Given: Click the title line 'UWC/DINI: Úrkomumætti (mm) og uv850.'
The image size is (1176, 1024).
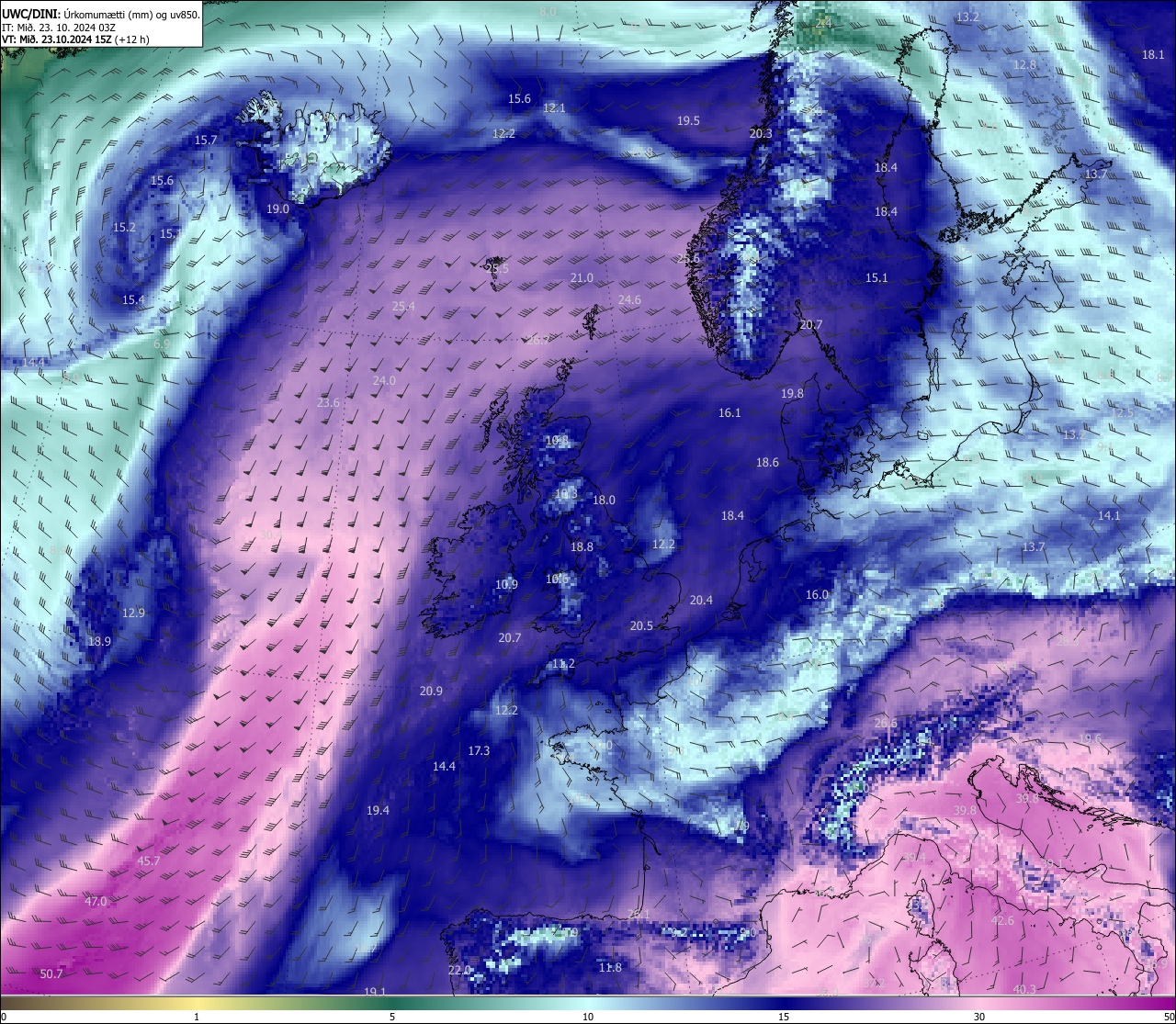Looking at the screenshot, I should [101, 14].
